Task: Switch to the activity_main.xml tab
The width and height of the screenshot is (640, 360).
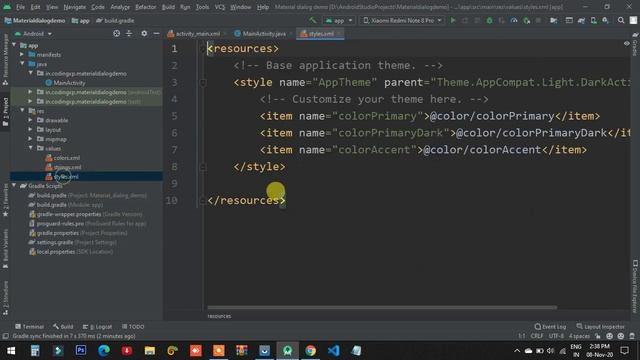Action: (198, 34)
